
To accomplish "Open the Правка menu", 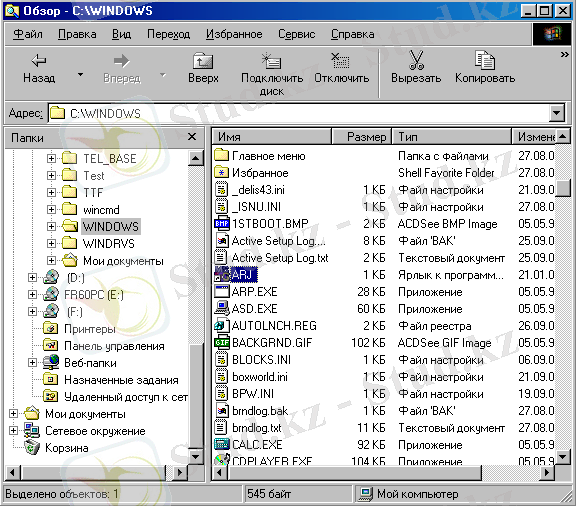I will (77, 34).
